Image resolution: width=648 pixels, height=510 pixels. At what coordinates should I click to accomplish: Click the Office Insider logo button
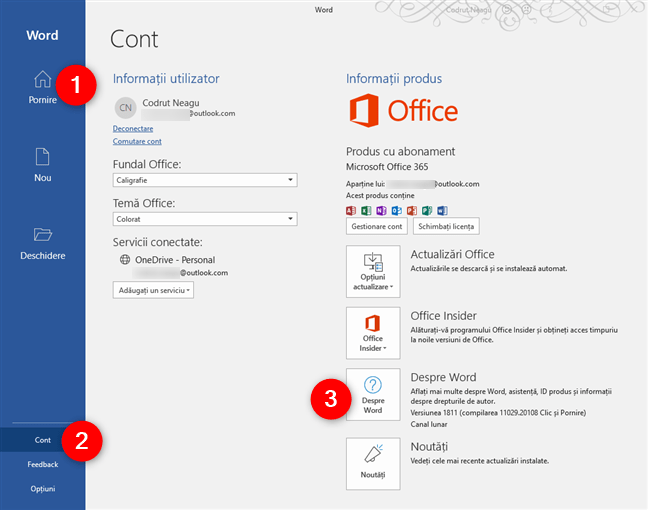tap(373, 333)
